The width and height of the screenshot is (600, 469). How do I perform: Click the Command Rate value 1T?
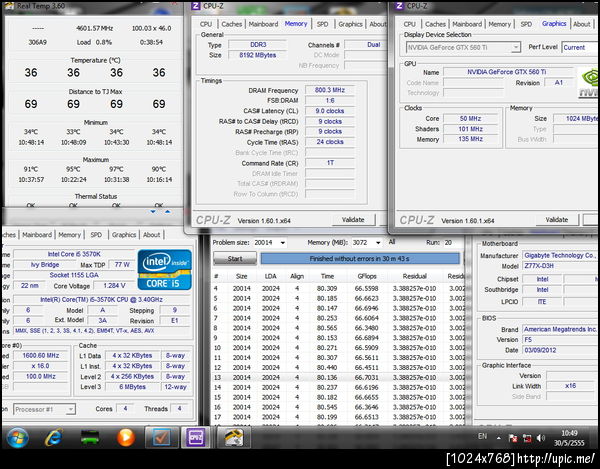(330, 163)
